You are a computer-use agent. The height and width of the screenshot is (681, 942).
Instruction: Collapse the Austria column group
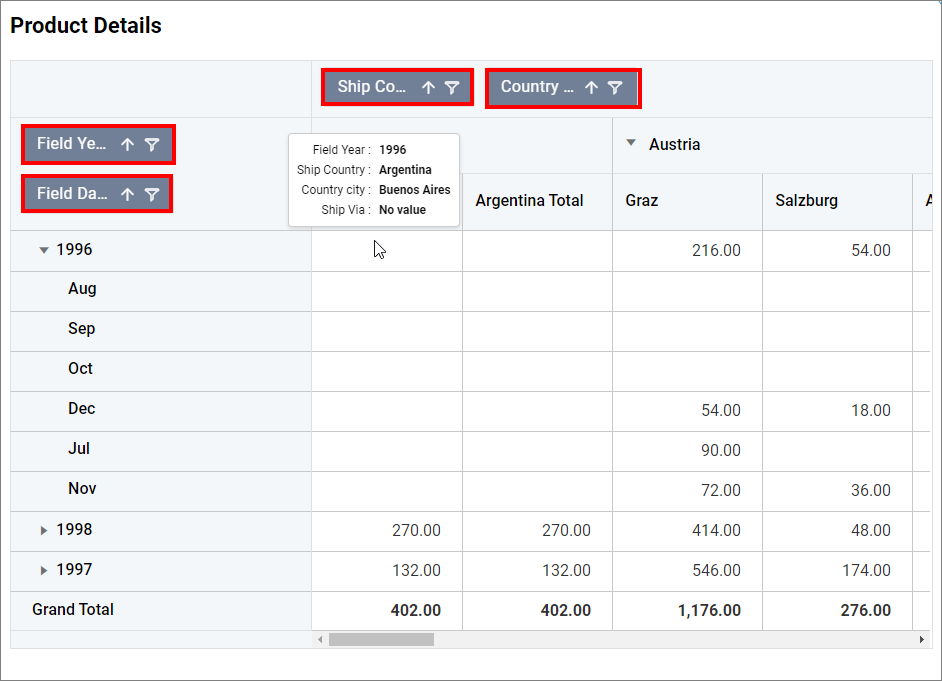630,144
